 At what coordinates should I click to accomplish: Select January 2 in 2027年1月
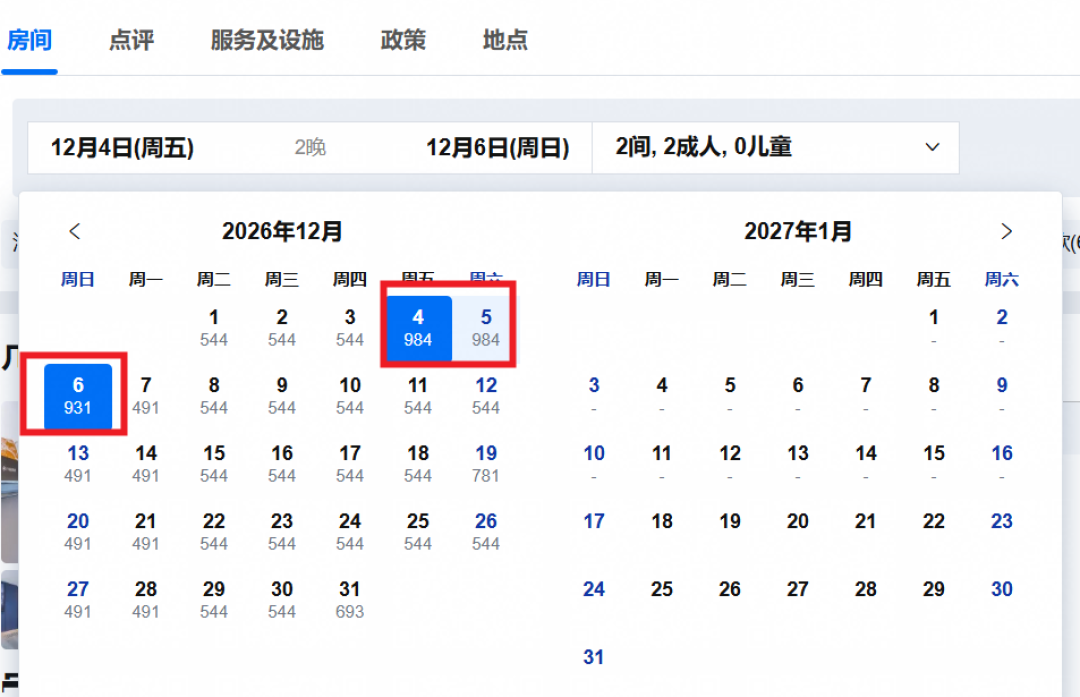pos(1001,327)
